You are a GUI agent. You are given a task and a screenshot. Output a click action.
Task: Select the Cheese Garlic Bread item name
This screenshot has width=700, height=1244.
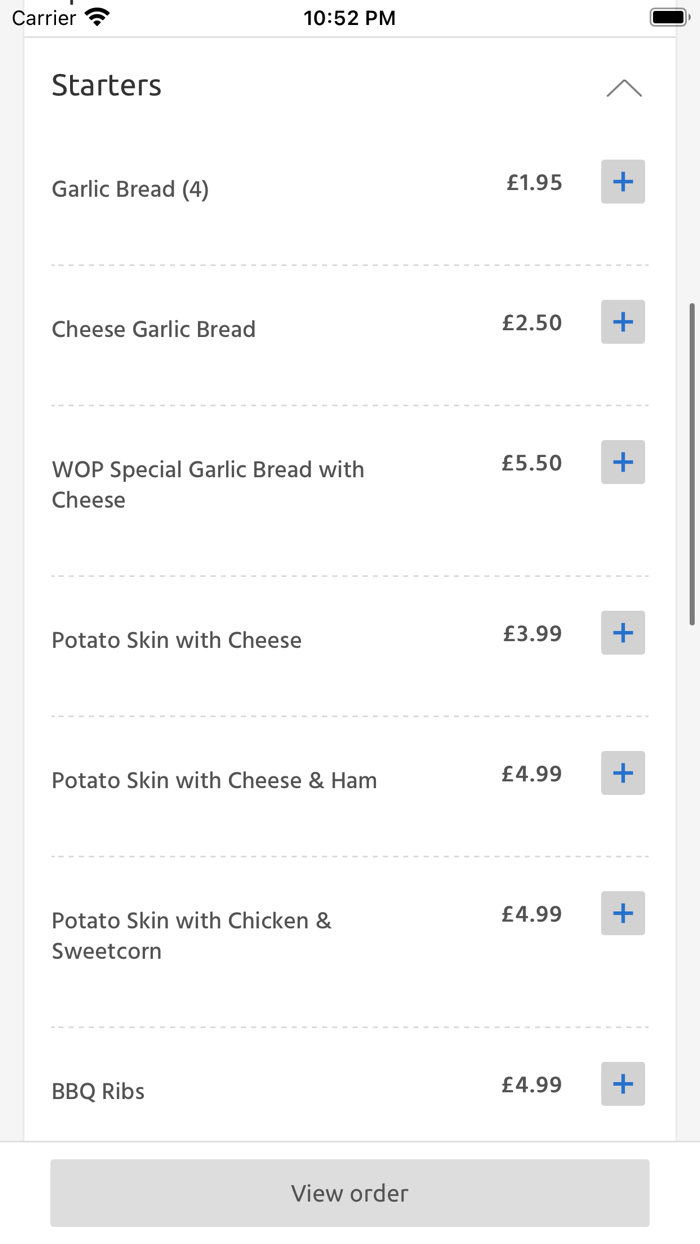coord(153,328)
